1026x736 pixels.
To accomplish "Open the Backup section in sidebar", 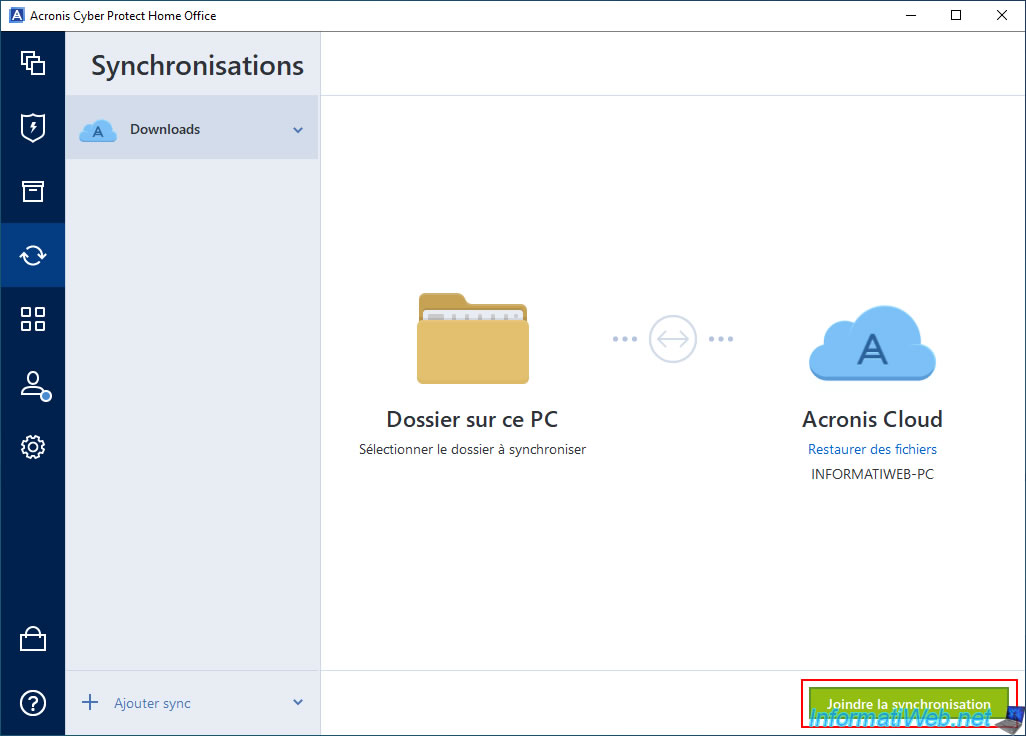I will coord(33,64).
